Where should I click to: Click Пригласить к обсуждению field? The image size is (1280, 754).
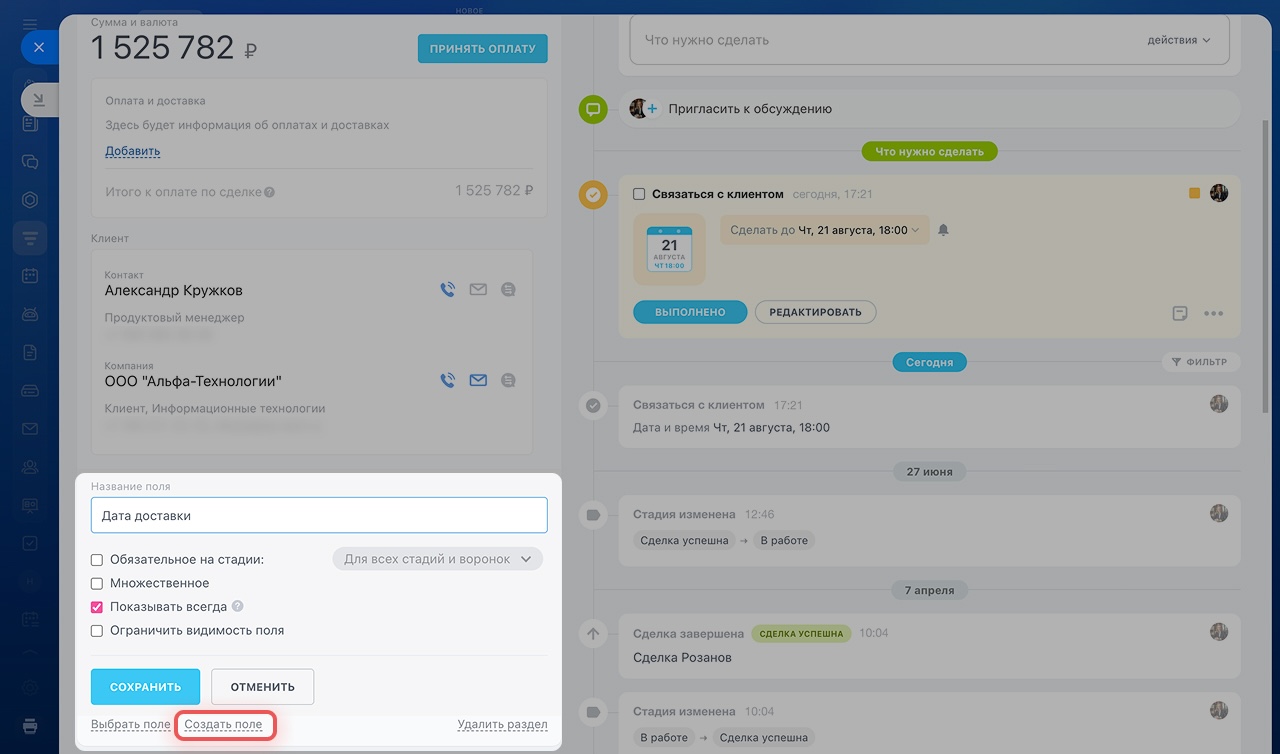[929, 109]
